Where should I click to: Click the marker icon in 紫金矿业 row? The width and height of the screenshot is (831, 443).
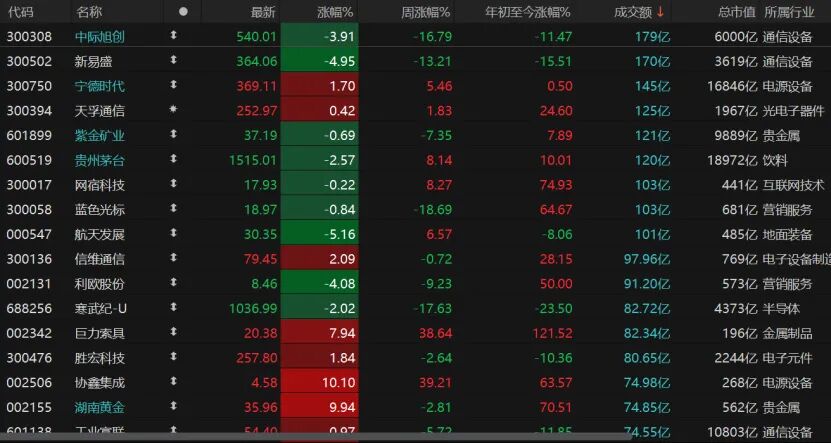173,135
